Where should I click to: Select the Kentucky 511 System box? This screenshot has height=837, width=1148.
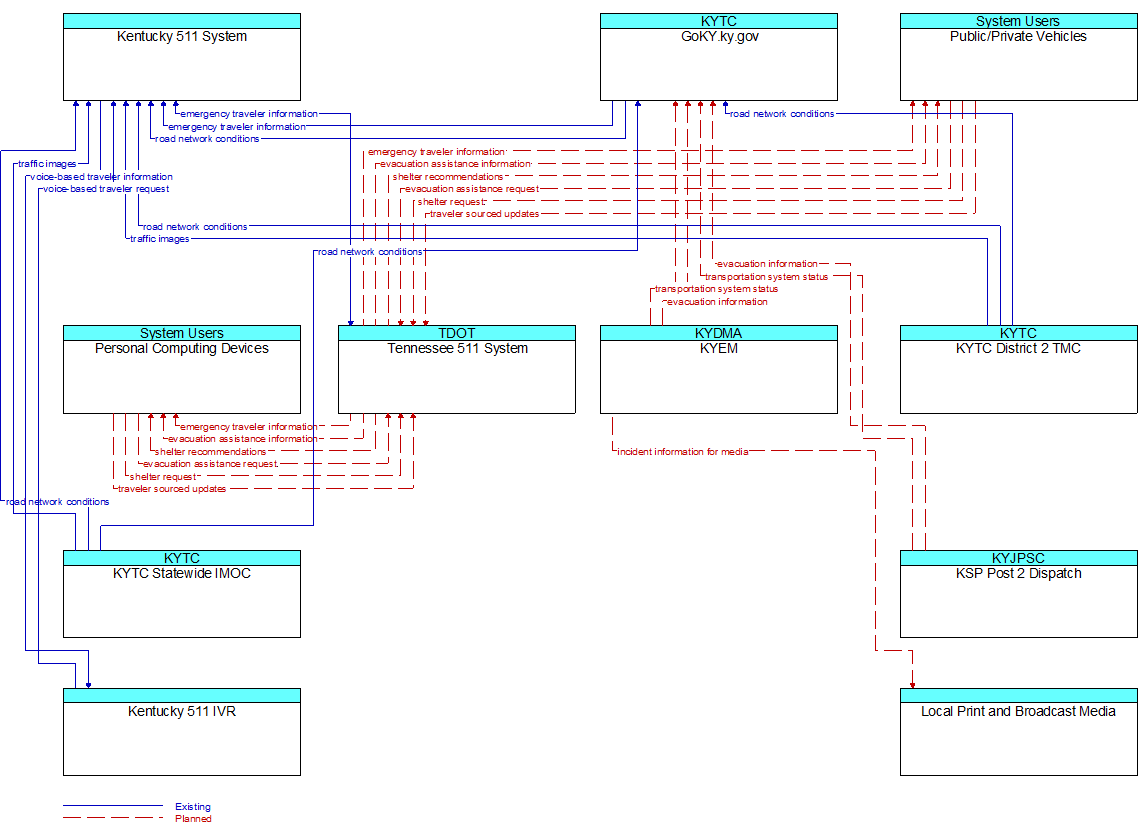pos(182,57)
